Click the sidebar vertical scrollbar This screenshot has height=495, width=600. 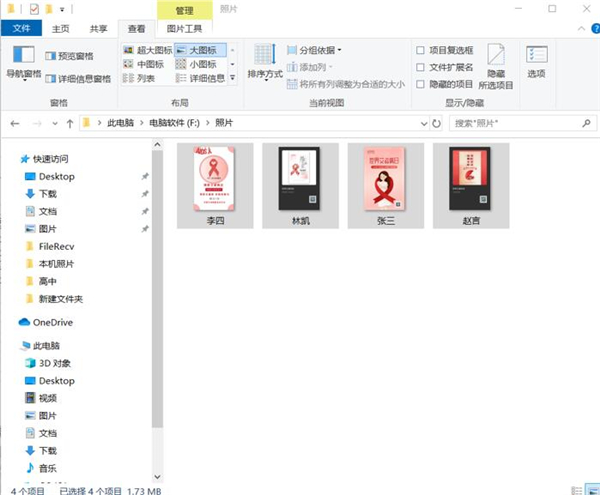click(157, 300)
